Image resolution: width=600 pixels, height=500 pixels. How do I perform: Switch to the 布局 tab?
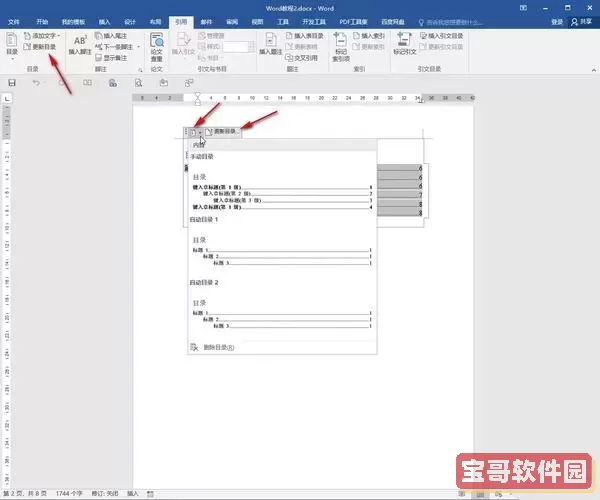(155, 22)
